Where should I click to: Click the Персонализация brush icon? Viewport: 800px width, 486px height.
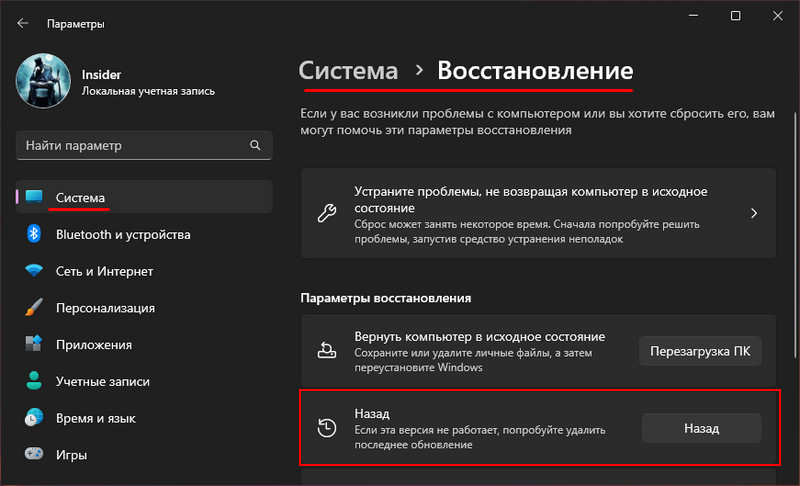click(x=34, y=307)
